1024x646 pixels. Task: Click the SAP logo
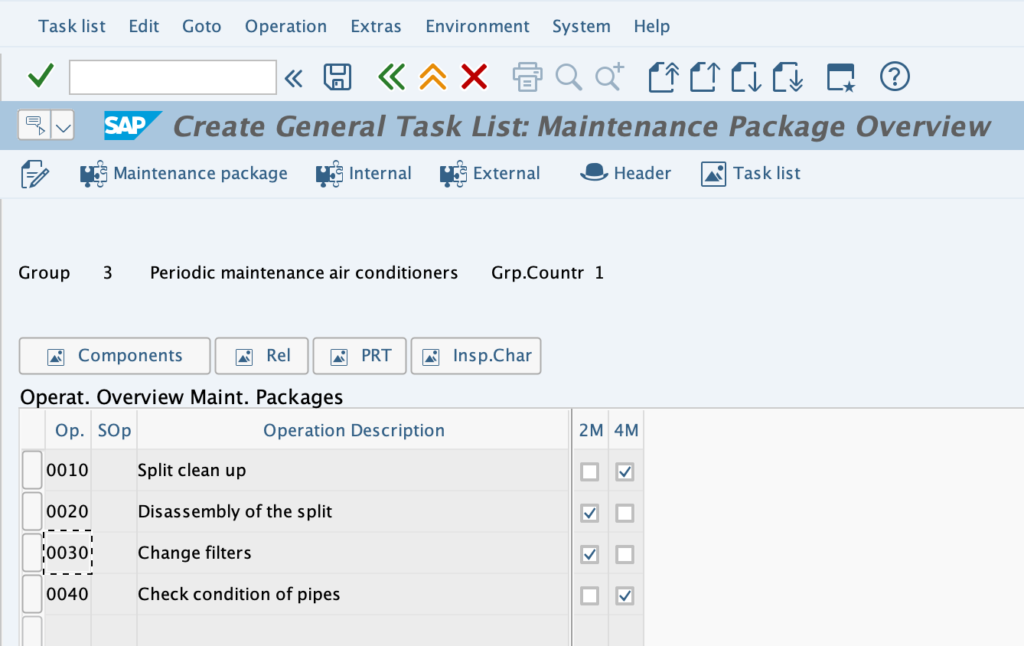133,125
